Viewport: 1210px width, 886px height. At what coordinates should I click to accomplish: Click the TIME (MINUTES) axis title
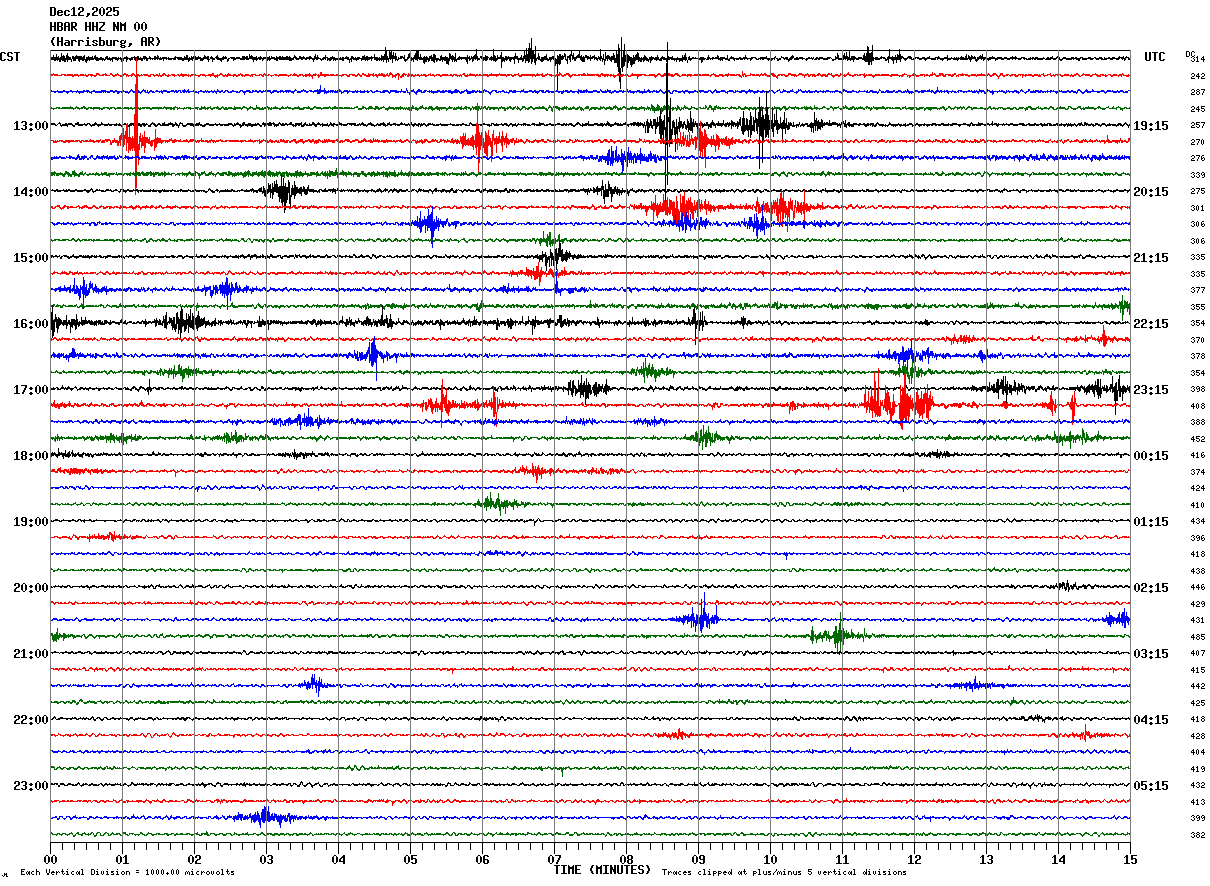pyautogui.click(x=603, y=870)
